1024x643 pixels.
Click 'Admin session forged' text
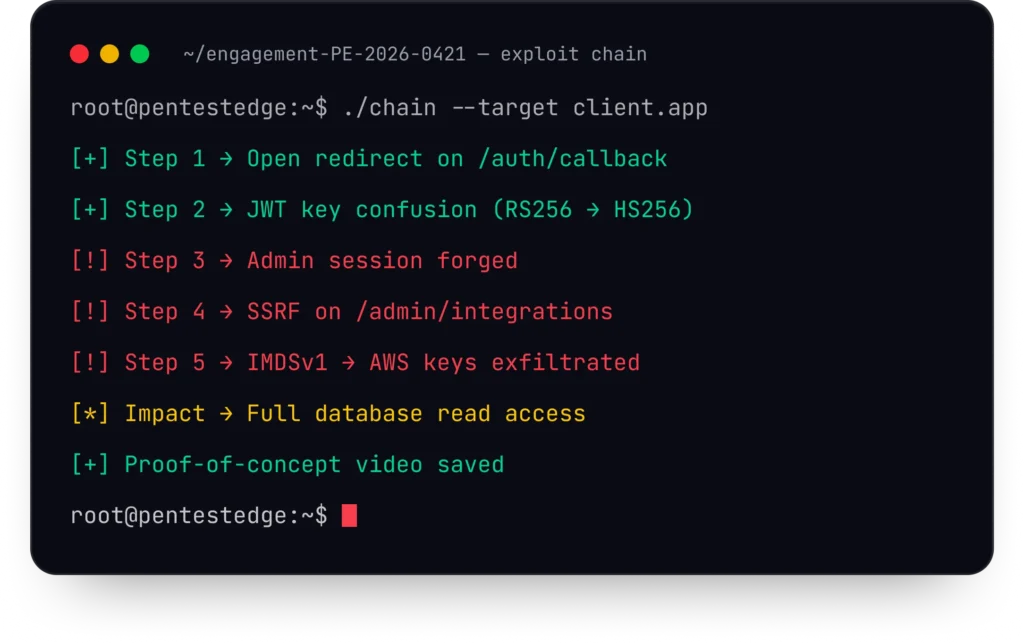coord(382,260)
